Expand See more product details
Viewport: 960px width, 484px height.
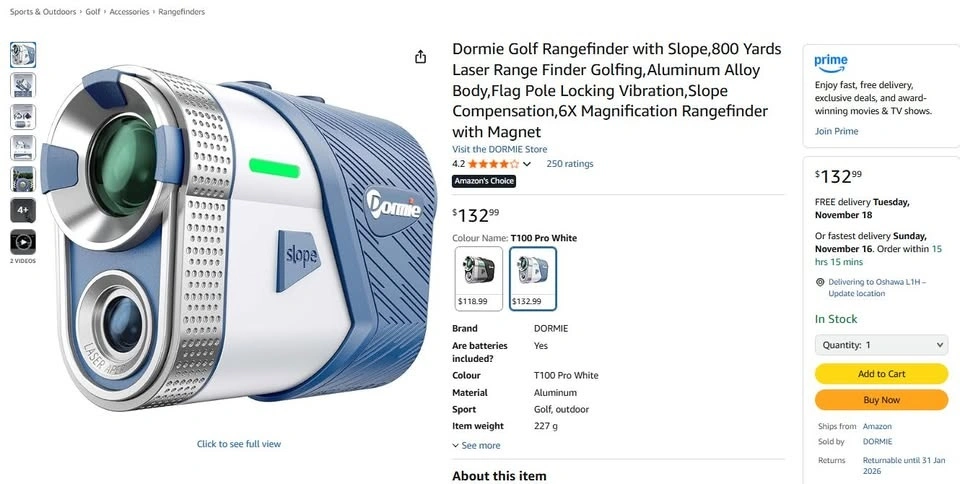point(476,445)
